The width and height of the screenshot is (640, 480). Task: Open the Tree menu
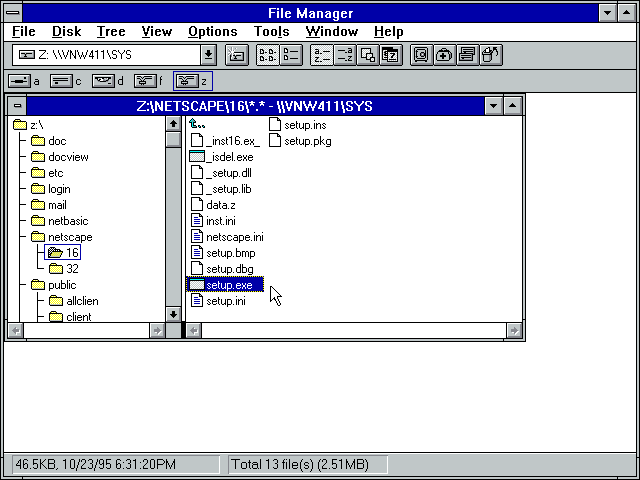111,31
